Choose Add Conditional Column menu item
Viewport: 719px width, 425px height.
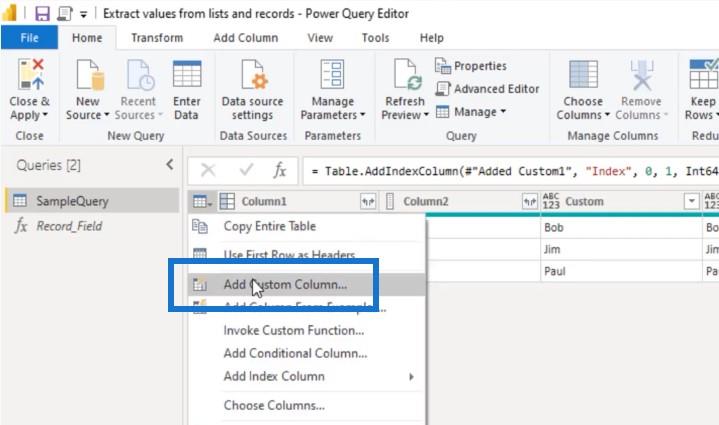(x=307, y=353)
